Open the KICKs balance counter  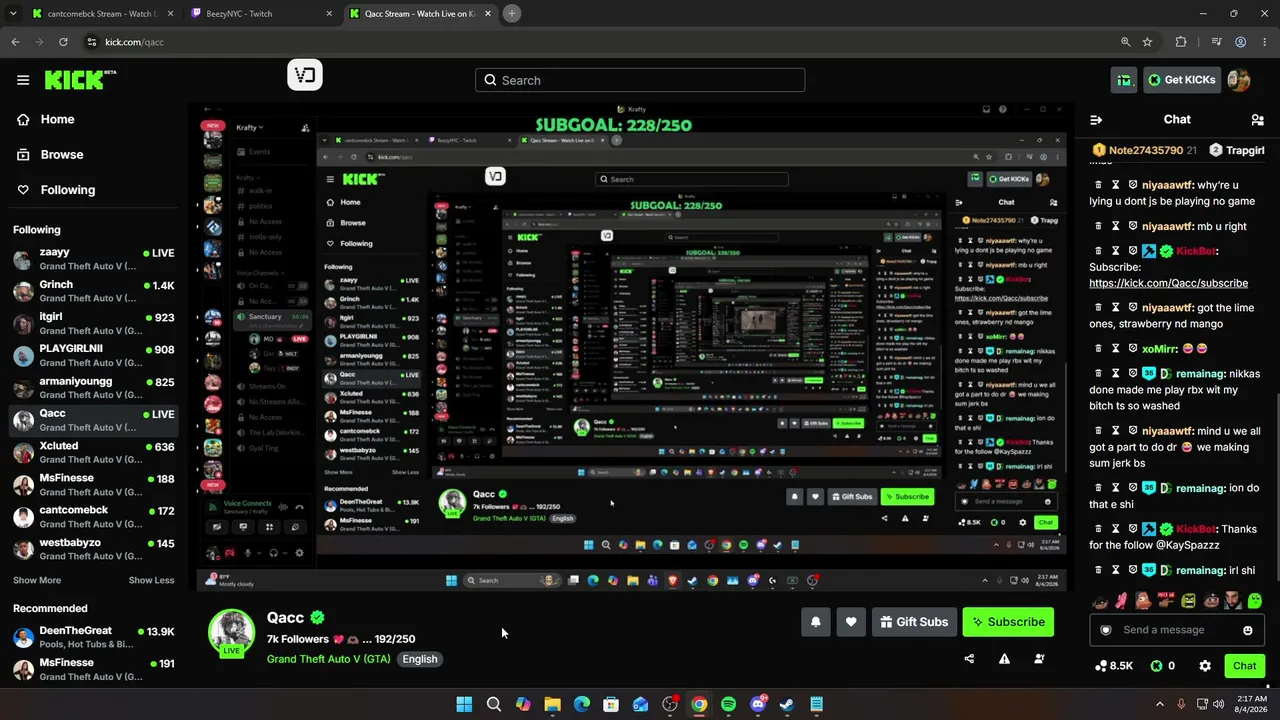point(1162,666)
